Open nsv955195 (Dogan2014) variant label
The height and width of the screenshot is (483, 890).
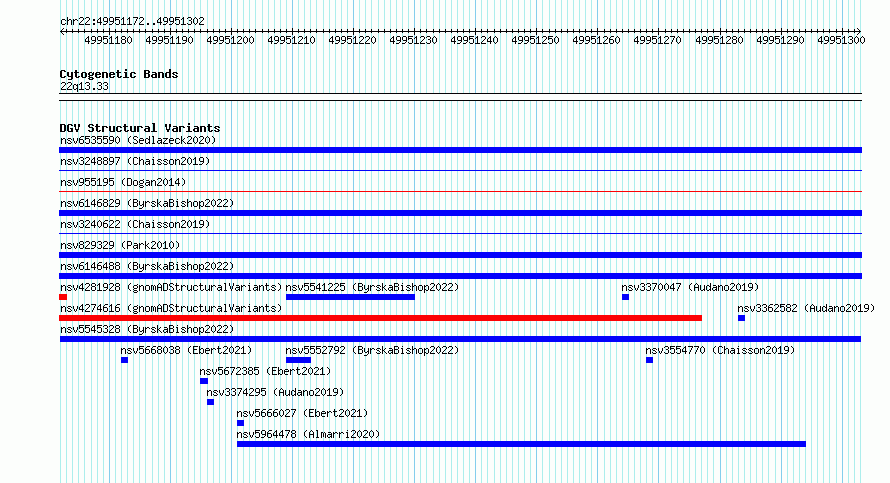coord(123,182)
